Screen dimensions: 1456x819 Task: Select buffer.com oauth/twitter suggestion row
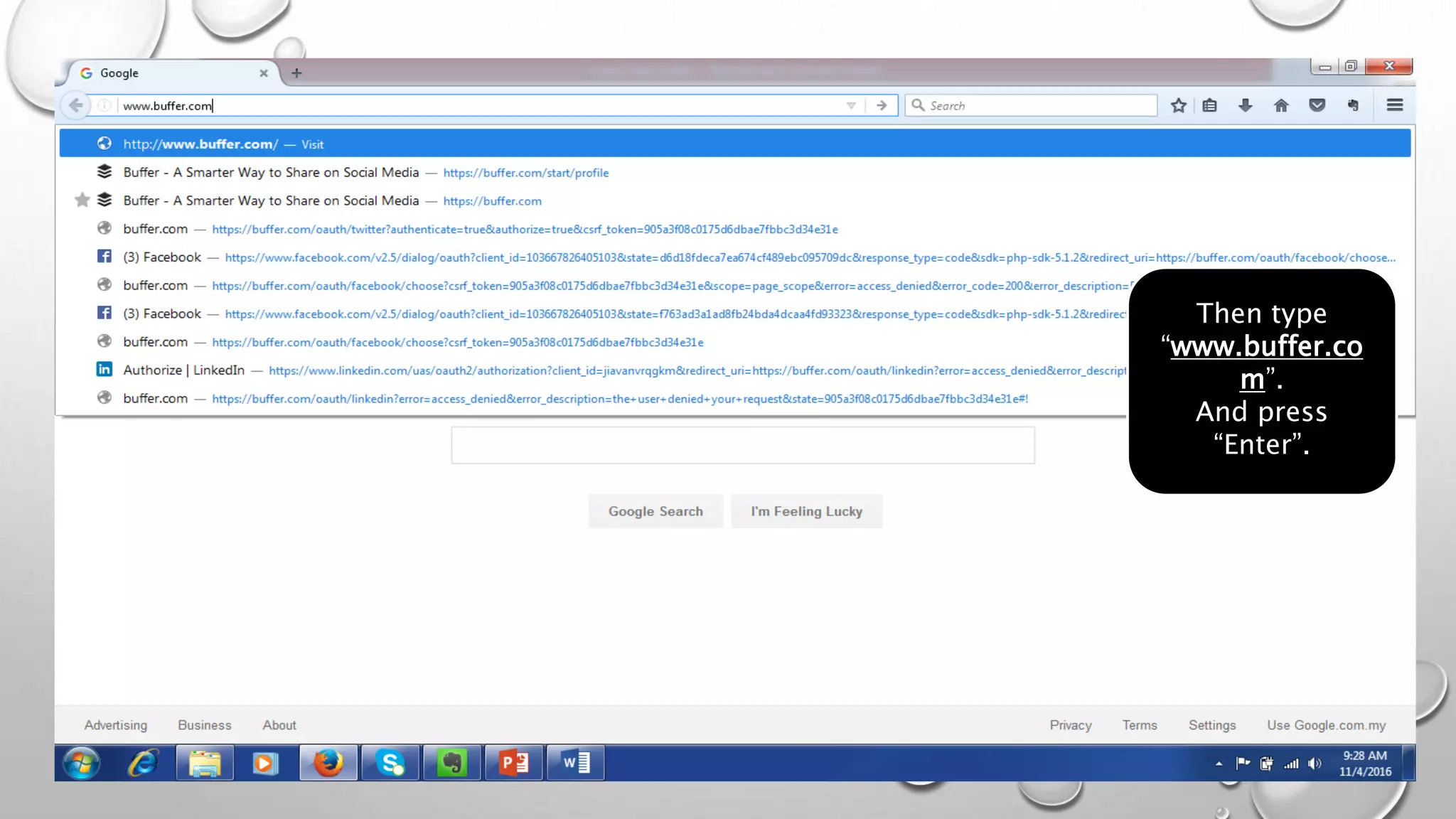[x=735, y=229]
